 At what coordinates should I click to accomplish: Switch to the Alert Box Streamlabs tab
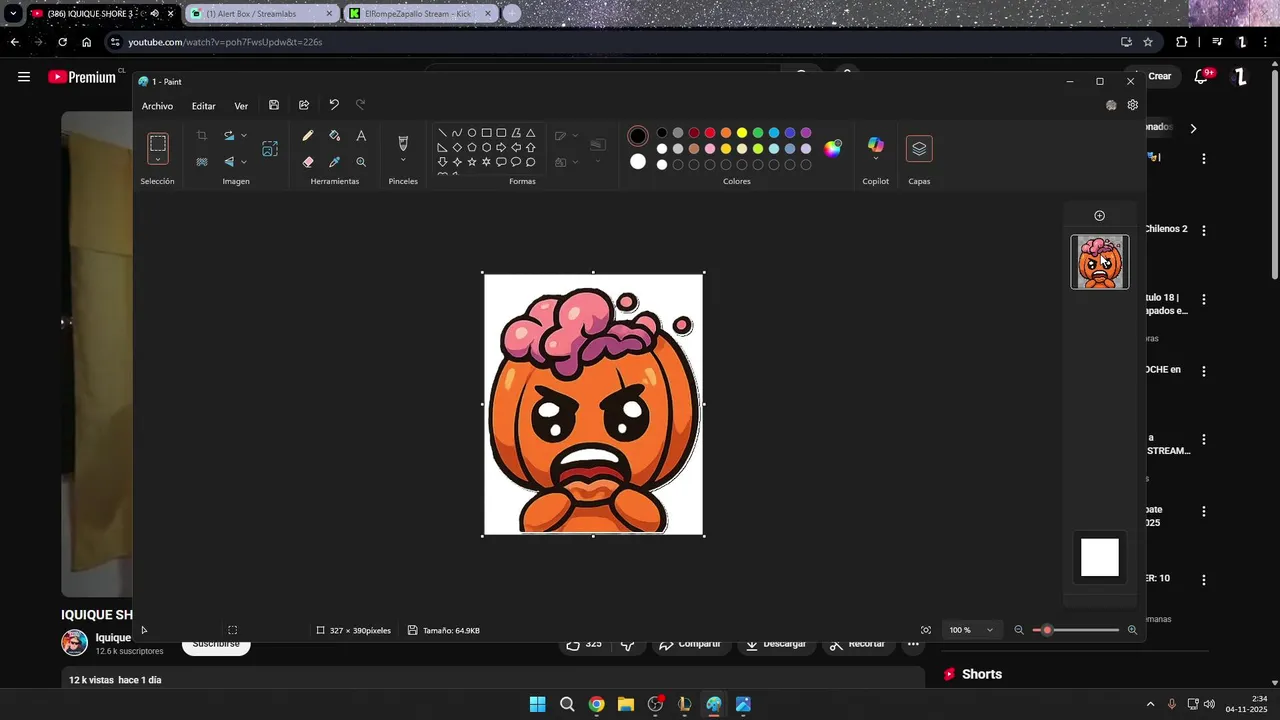pos(261,14)
